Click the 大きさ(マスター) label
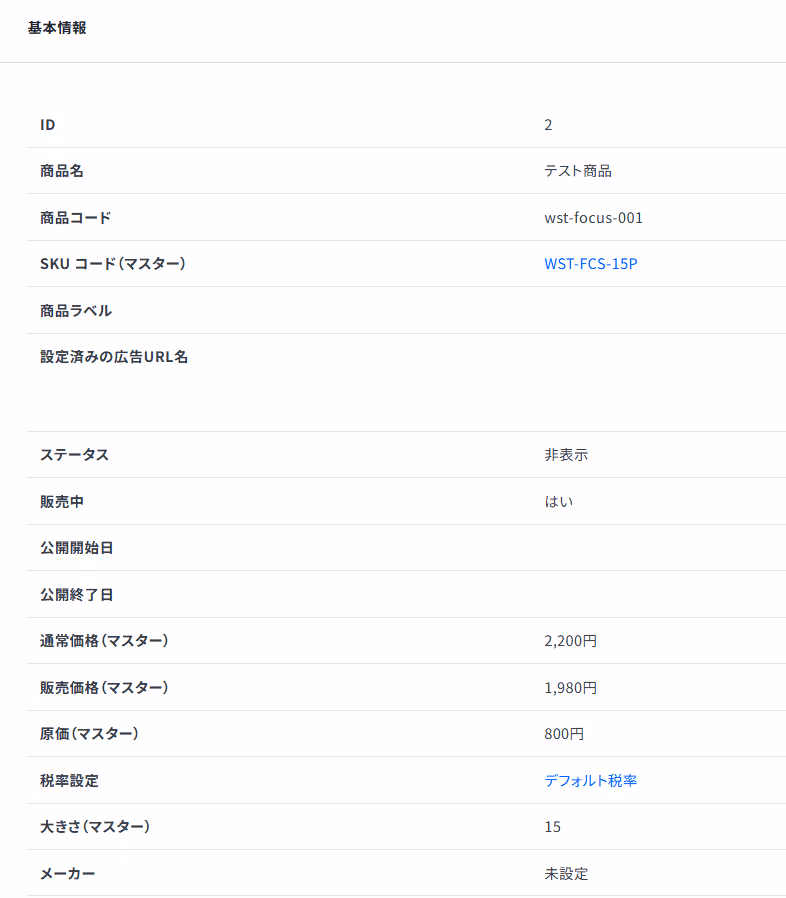 tap(95, 826)
